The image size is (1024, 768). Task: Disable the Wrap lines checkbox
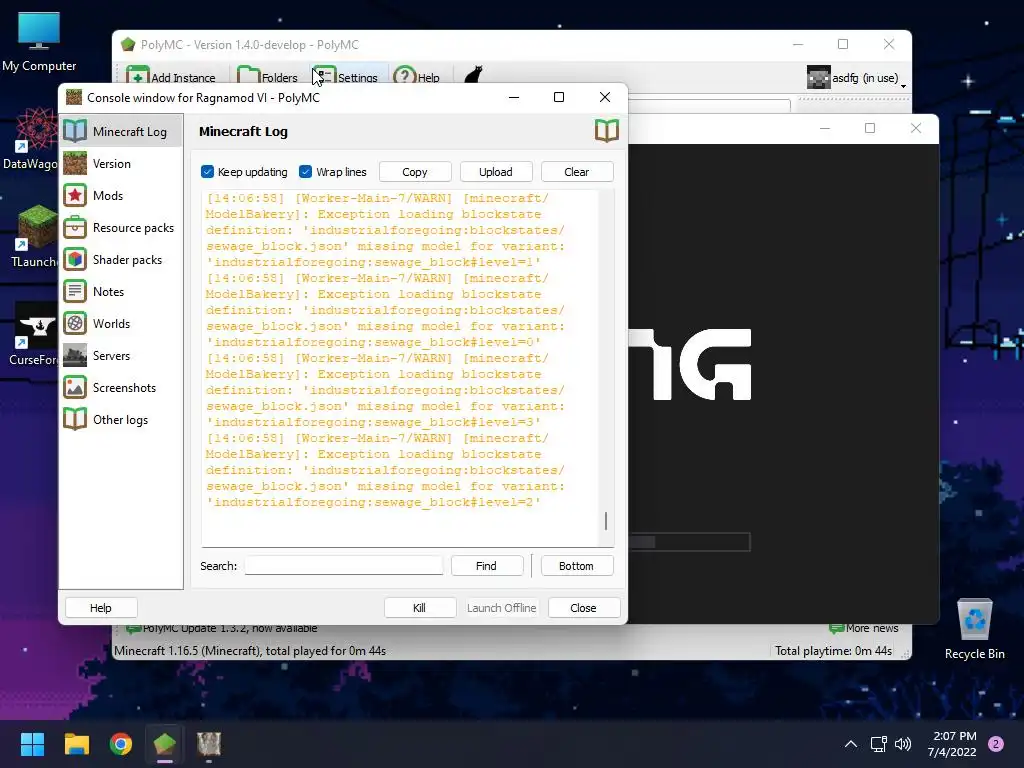[x=305, y=172]
